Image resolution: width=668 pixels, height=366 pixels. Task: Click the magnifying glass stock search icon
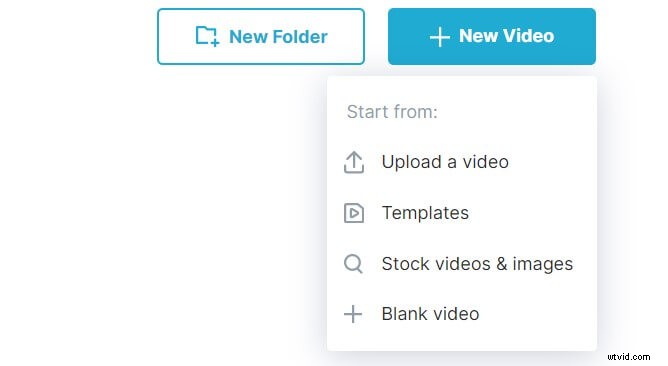(x=353, y=264)
